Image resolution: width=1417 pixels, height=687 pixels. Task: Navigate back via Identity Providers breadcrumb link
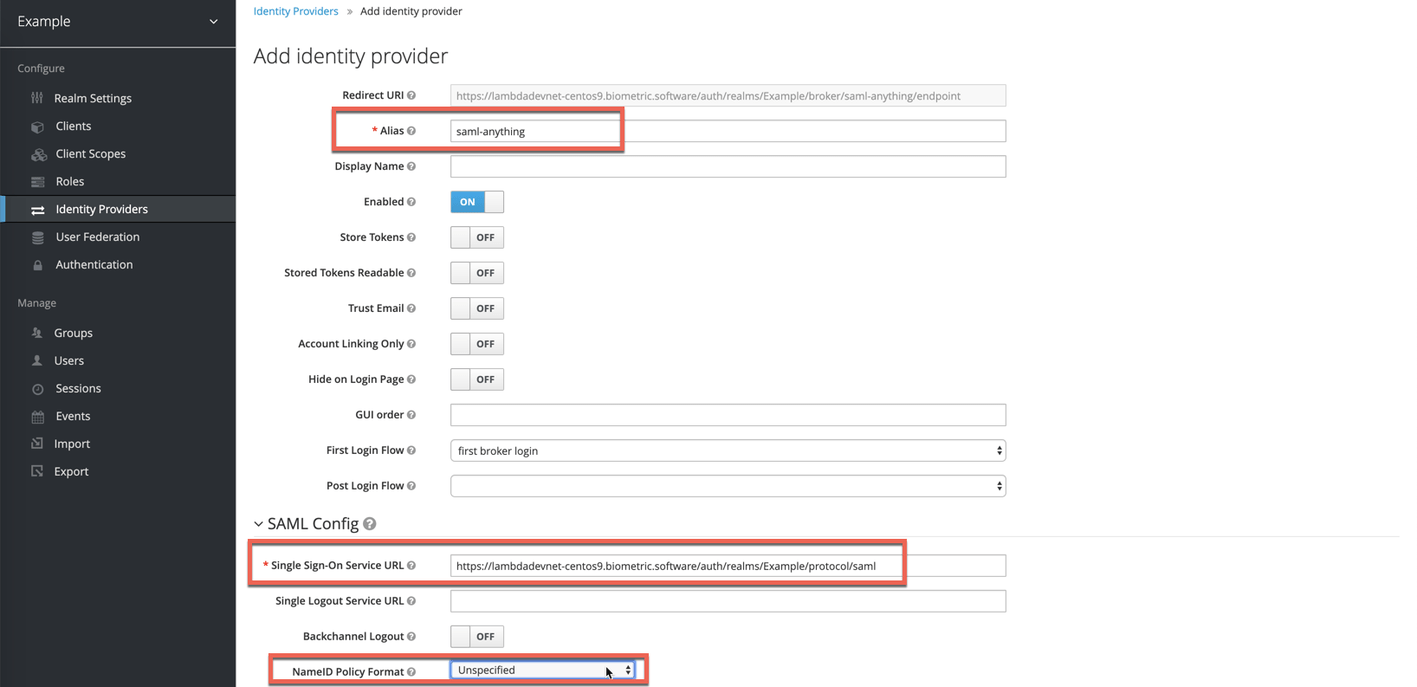(295, 11)
